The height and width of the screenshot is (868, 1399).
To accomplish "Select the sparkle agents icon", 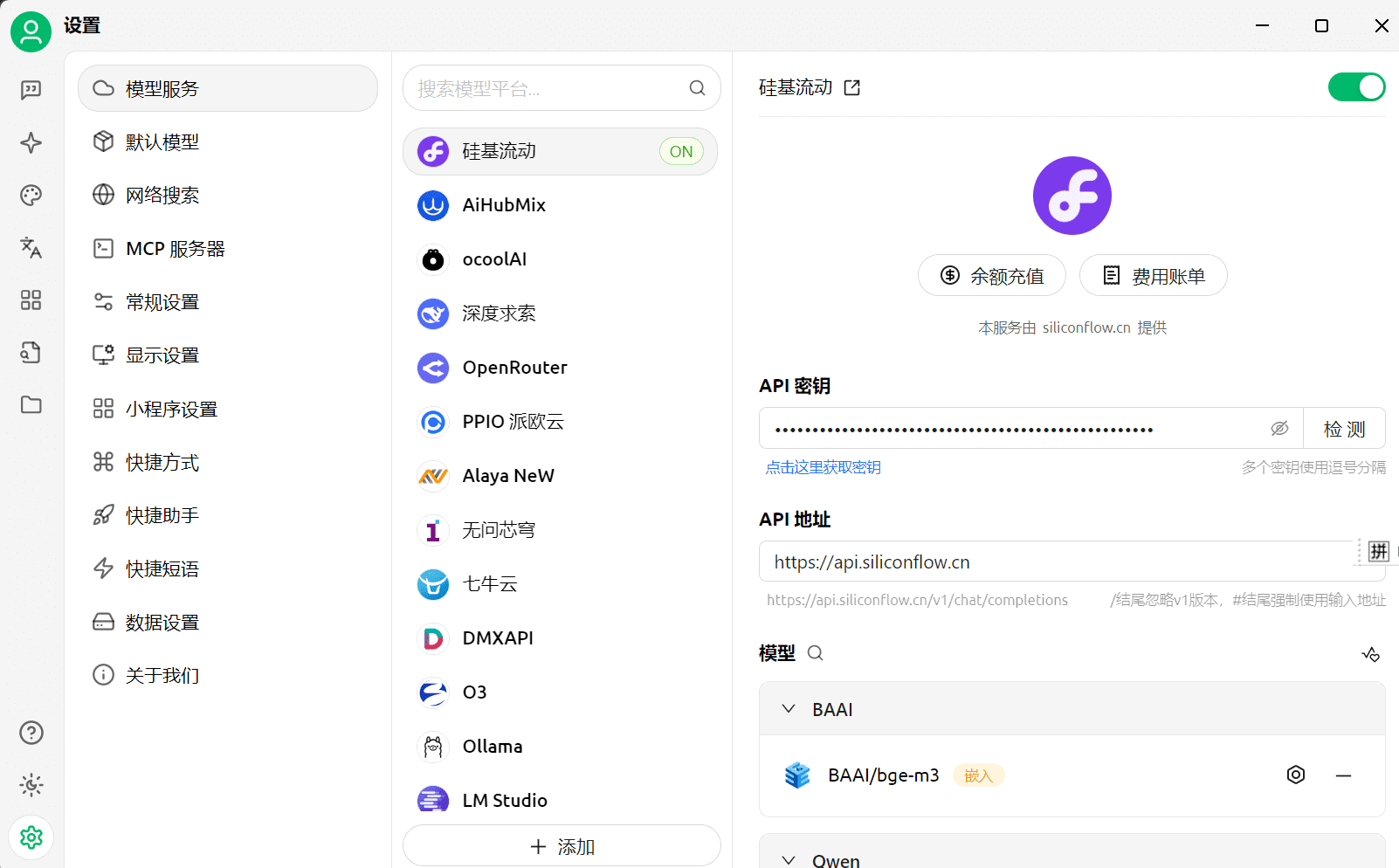I will coord(31,142).
